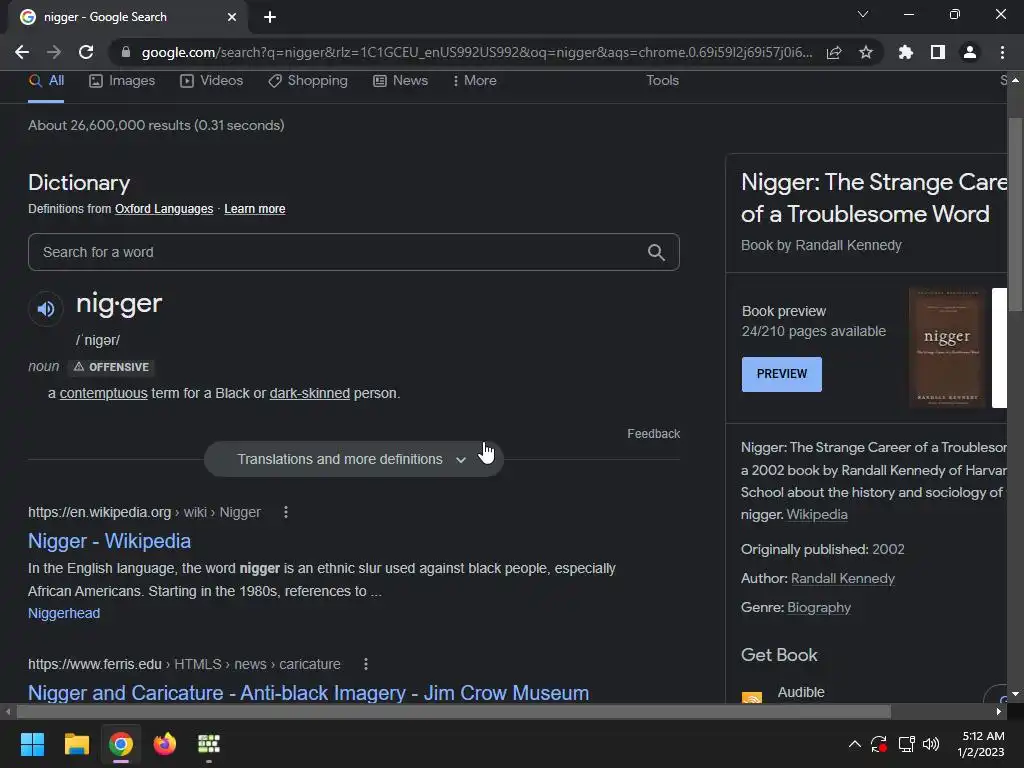The image size is (1024, 768).
Task: Click the 'About 26,600,000 results' text
Action: click(x=156, y=125)
